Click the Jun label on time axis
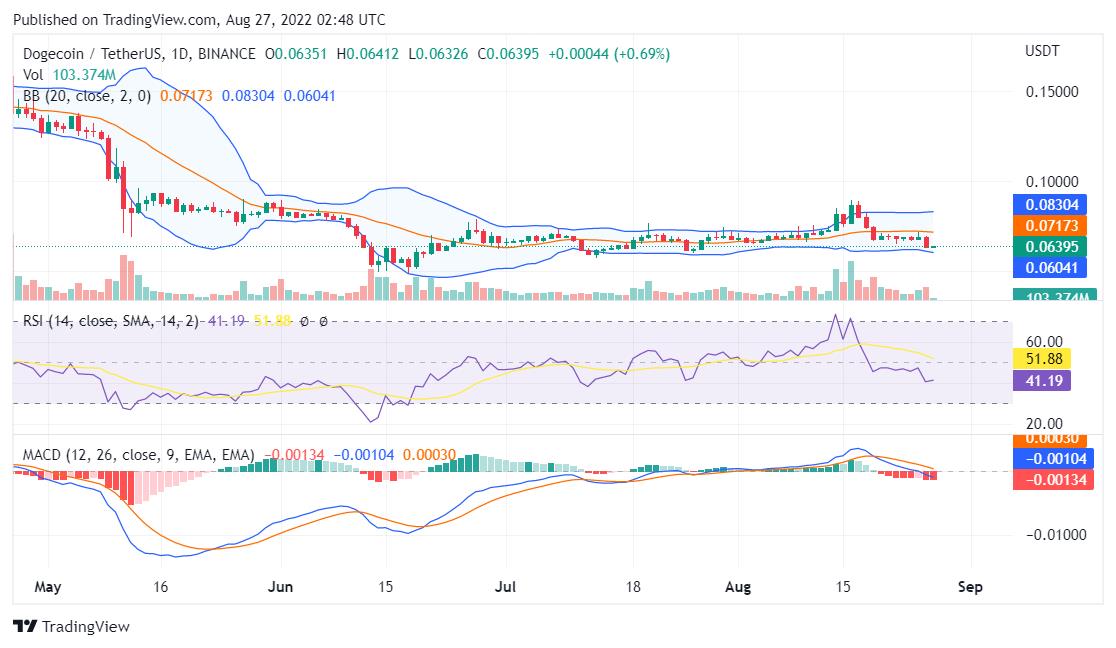This screenshot has height=648, width=1116. (x=280, y=587)
